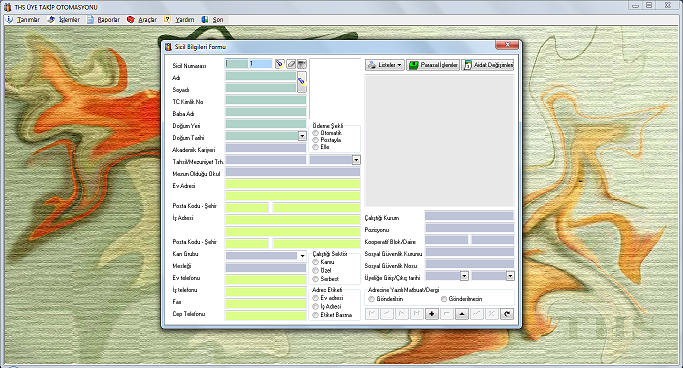Open the Kan Grubu dropdown
Image resolution: width=683 pixels, height=369 pixels.
(302, 256)
